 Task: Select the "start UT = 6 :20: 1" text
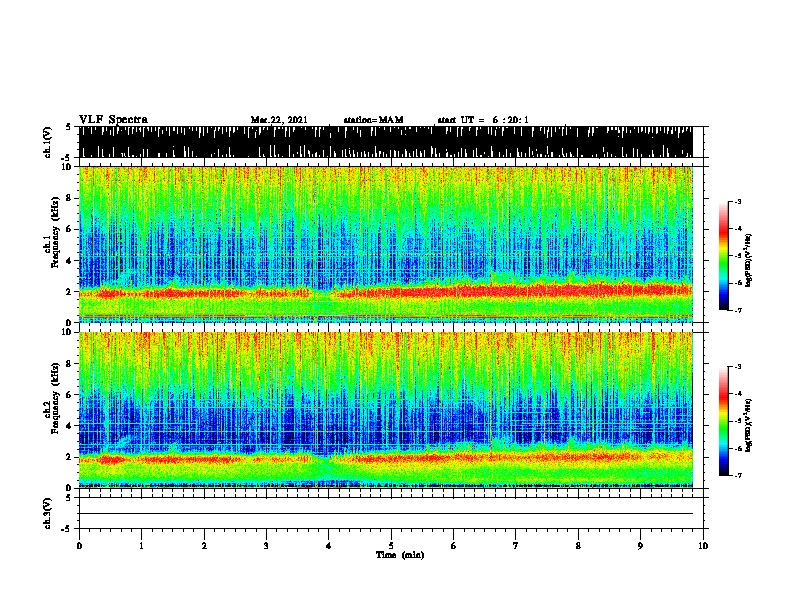pyautogui.click(x=483, y=120)
